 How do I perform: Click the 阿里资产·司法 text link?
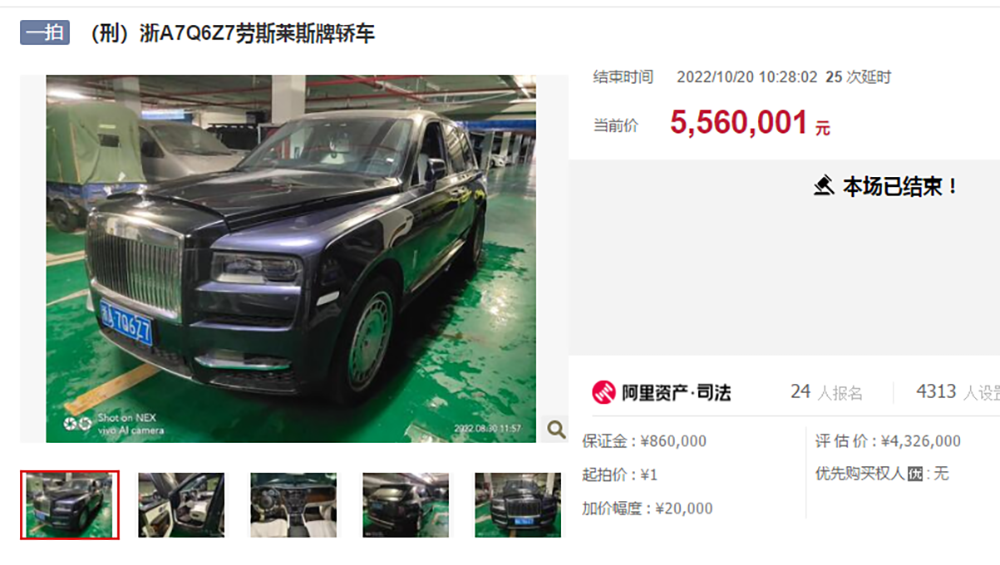(x=676, y=393)
